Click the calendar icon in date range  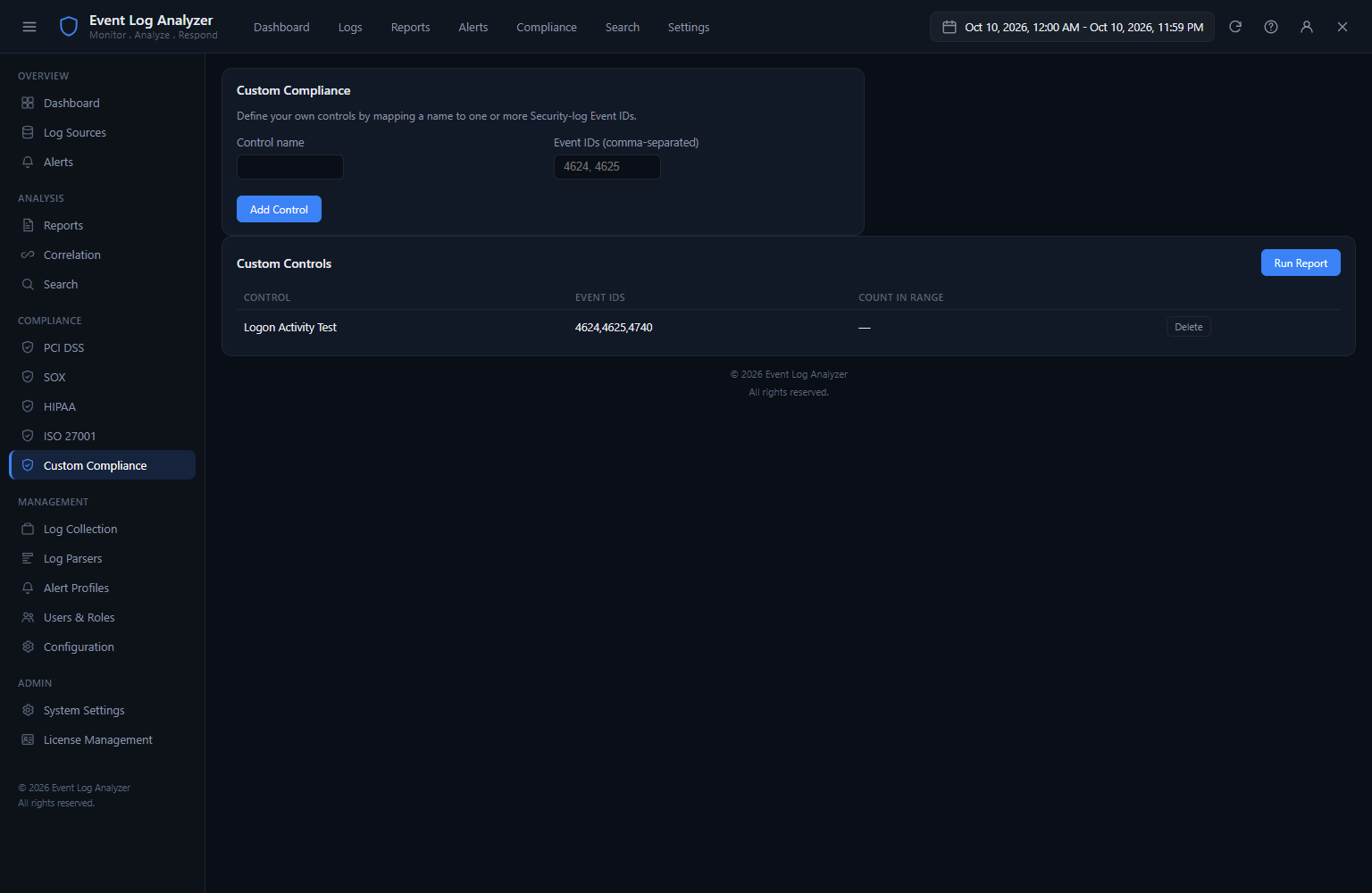coord(950,27)
